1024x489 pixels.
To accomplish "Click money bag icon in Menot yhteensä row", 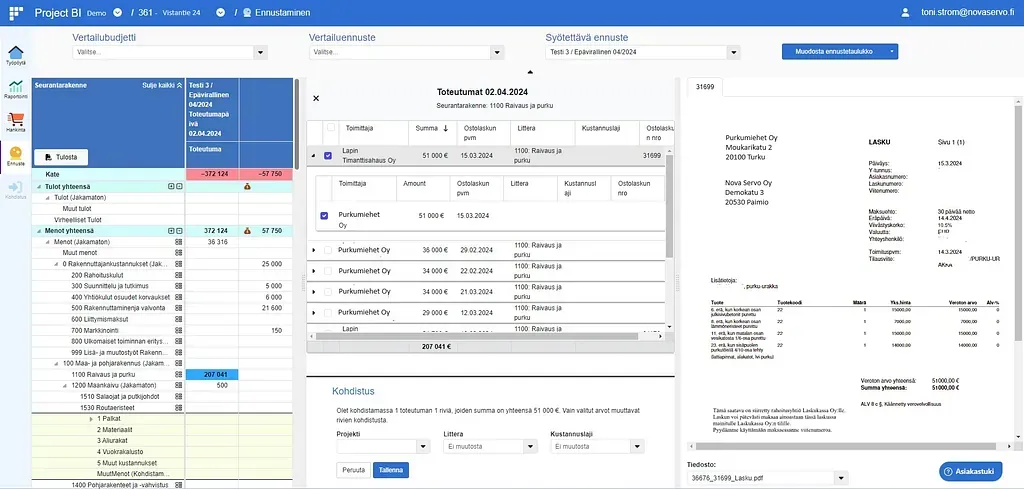I will coord(248,230).
